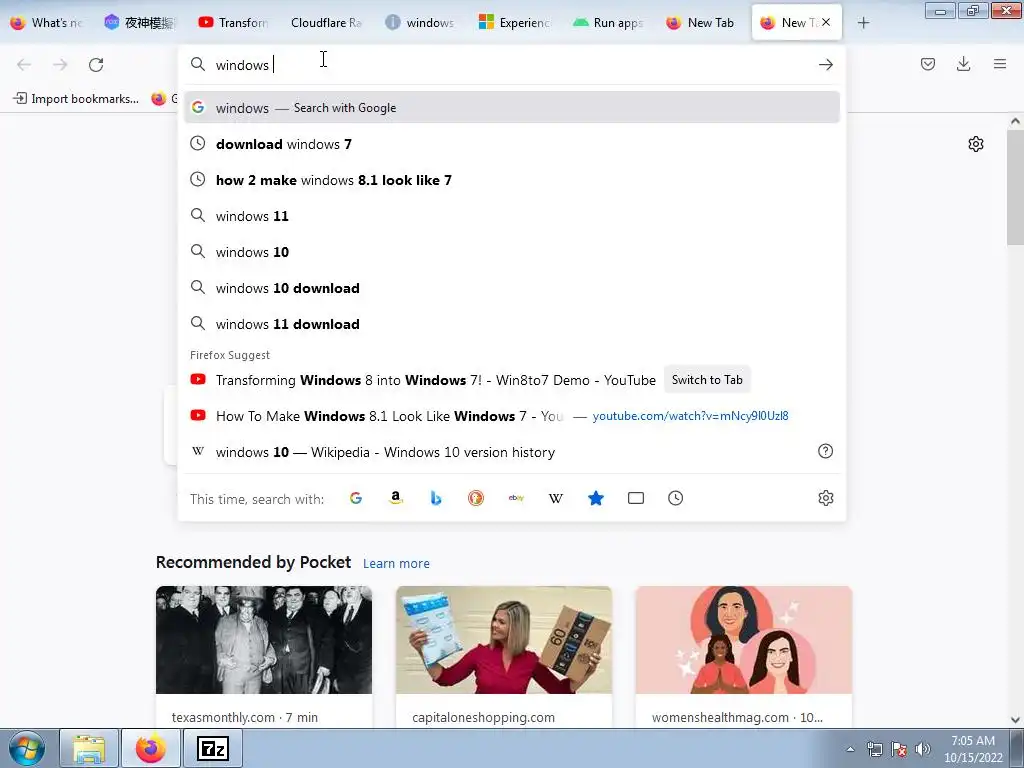Click the Switch to Tab button
Image resolution: width=1024 pixels, height=768 pixels.
[x=707, y=379]
